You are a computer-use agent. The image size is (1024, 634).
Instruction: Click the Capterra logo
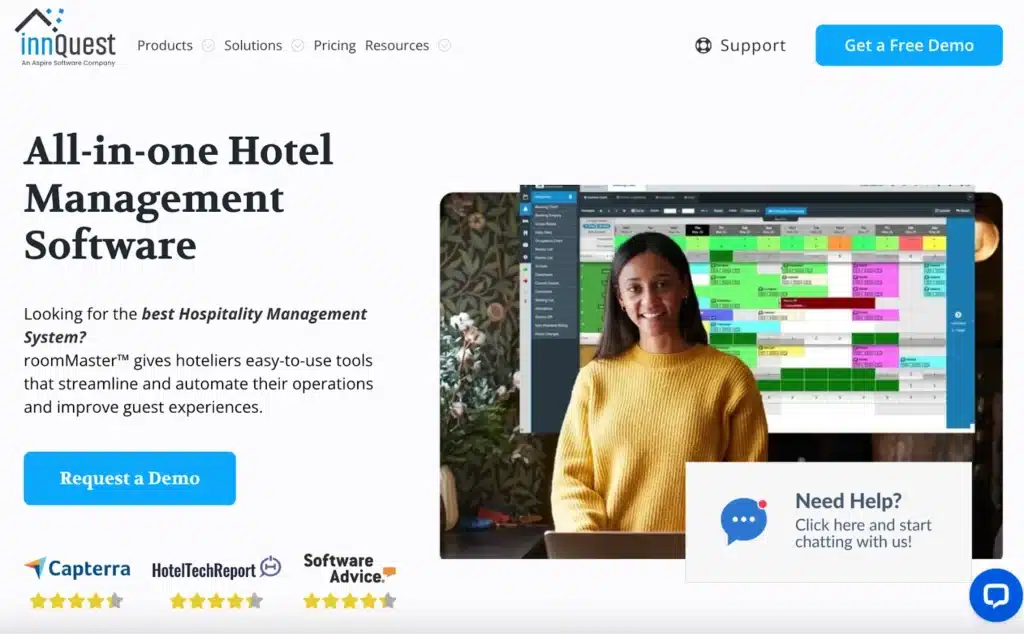tap(76, 568)
